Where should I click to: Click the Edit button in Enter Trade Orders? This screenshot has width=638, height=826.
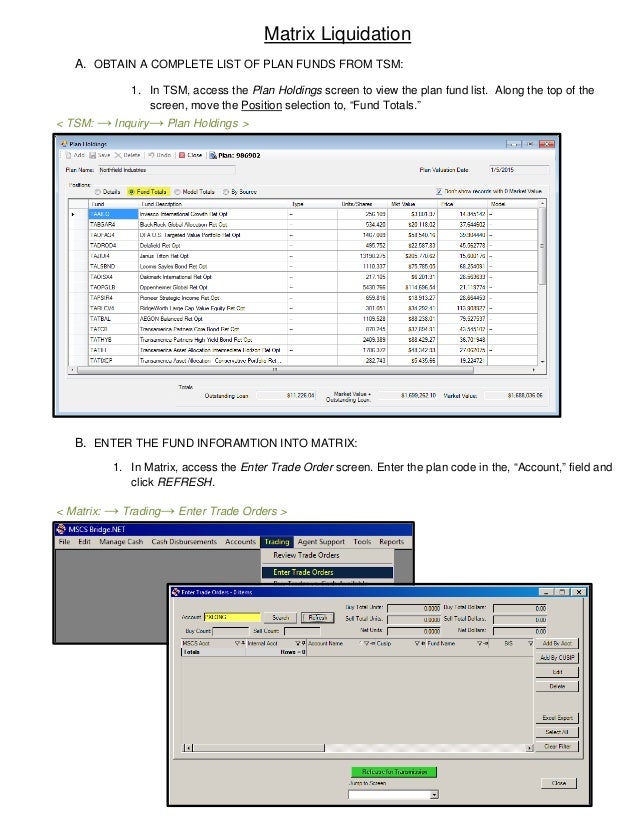[x=557, y=672]
